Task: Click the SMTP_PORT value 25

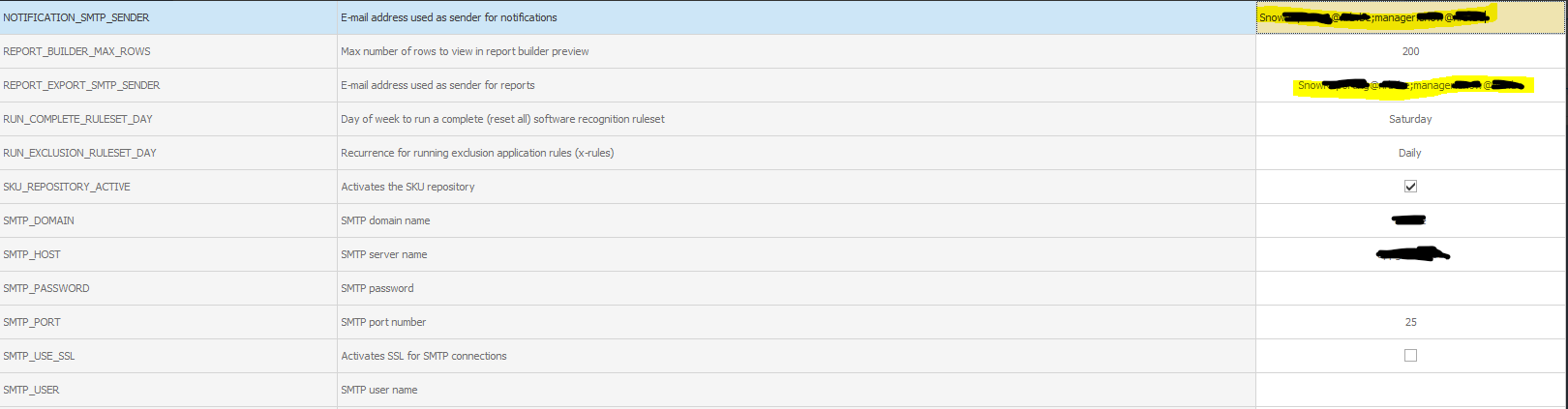Action: 1410,322
